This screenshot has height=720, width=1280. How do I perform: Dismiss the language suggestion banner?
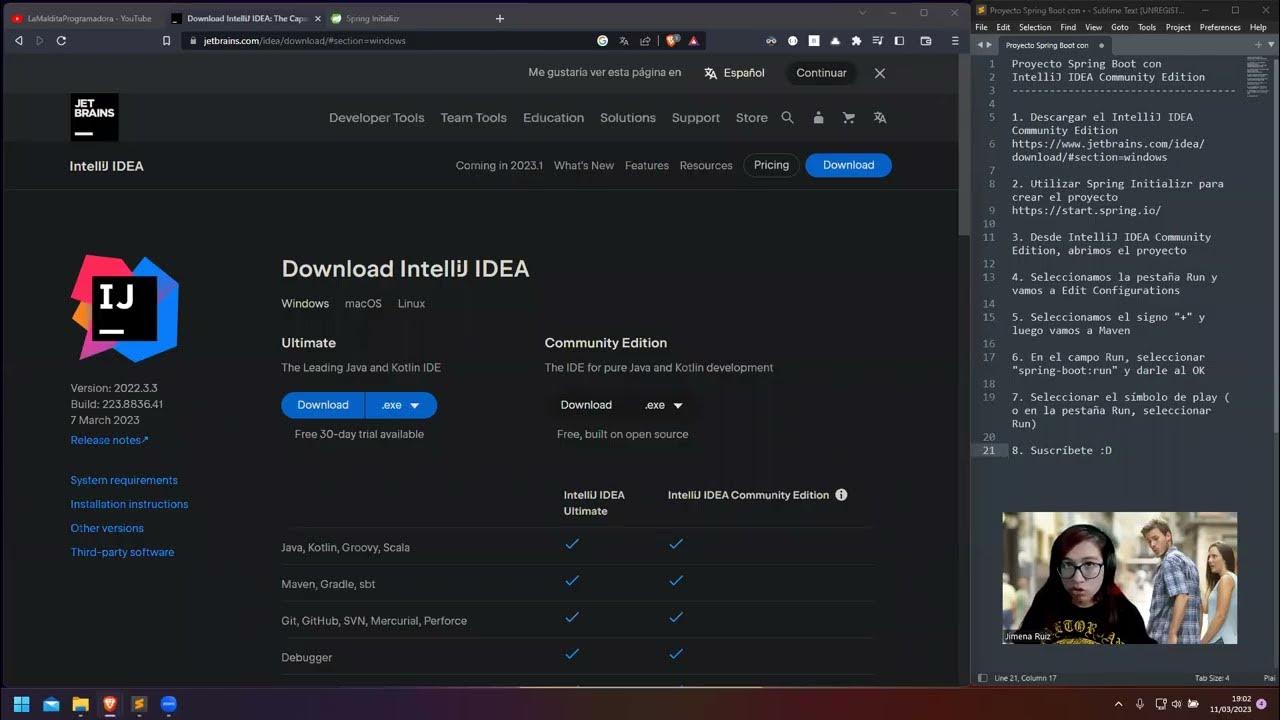pos(880,73)
